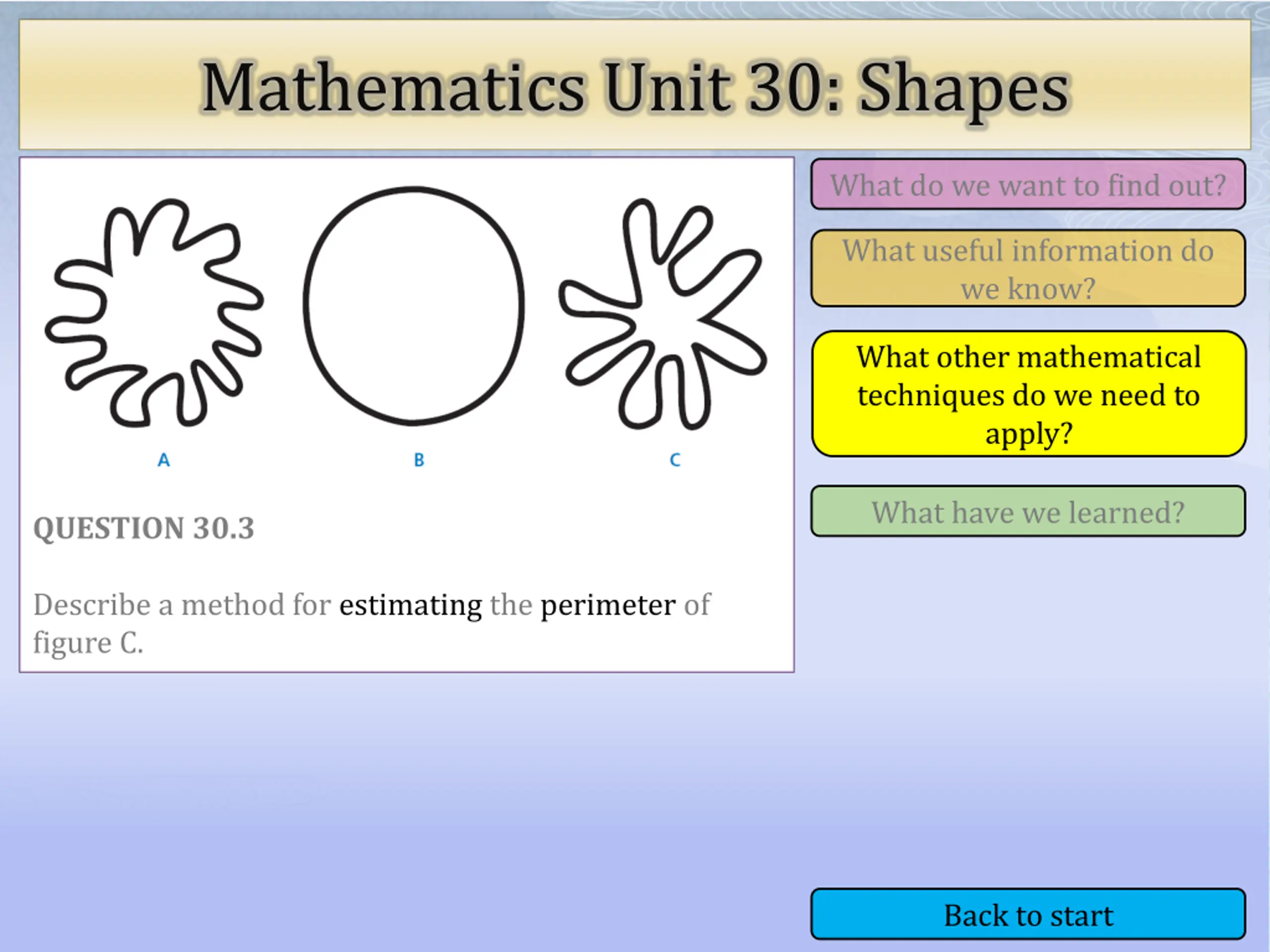Go back via 'Back to start' button
The height and width of the screenshot is (952, 1270).
[x=1028, y=915]
